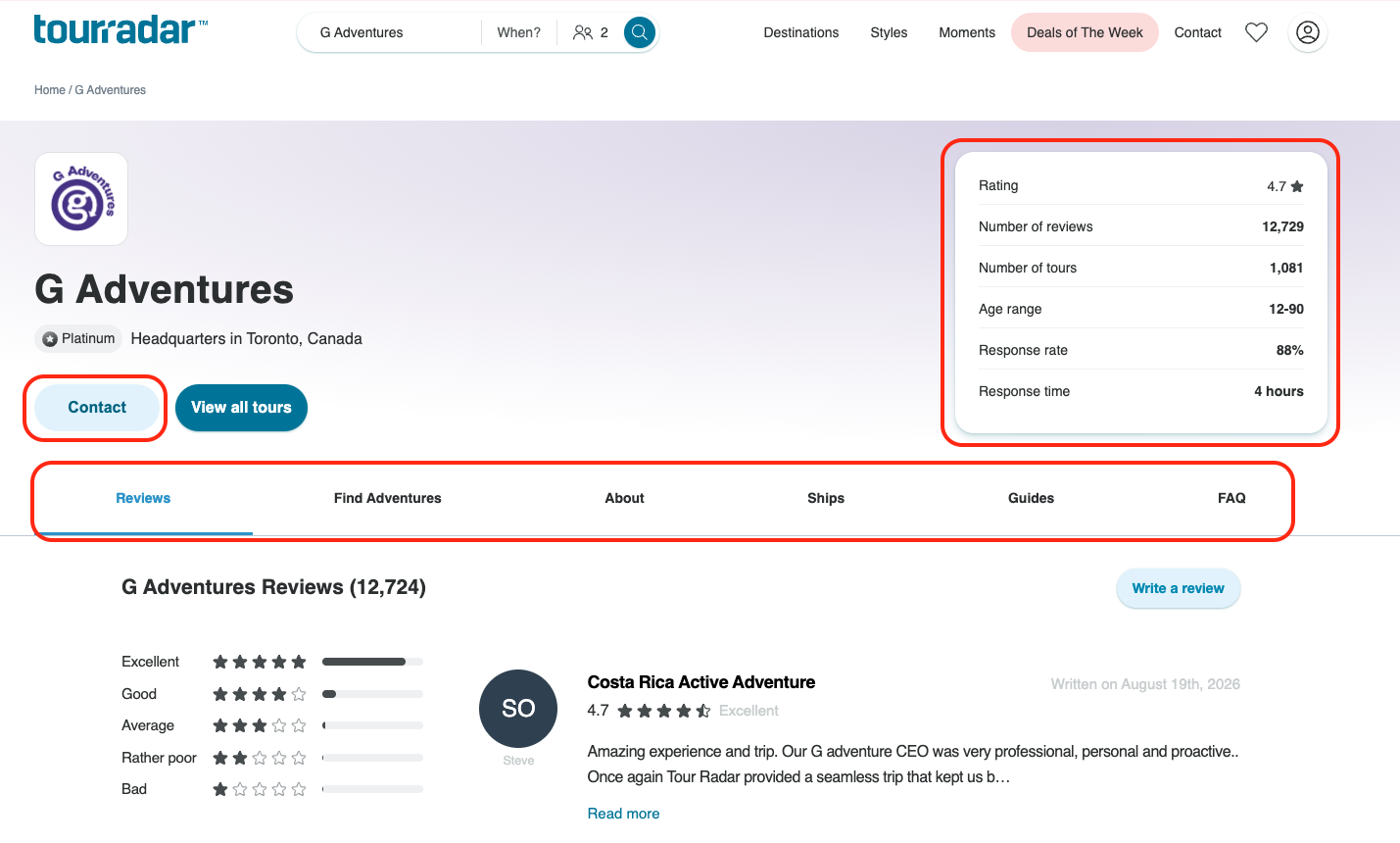The height and width of the screenshot is (843, 1400).
Task: Click Written on August 19th, 2026 date
Action: coord(1145,684)
